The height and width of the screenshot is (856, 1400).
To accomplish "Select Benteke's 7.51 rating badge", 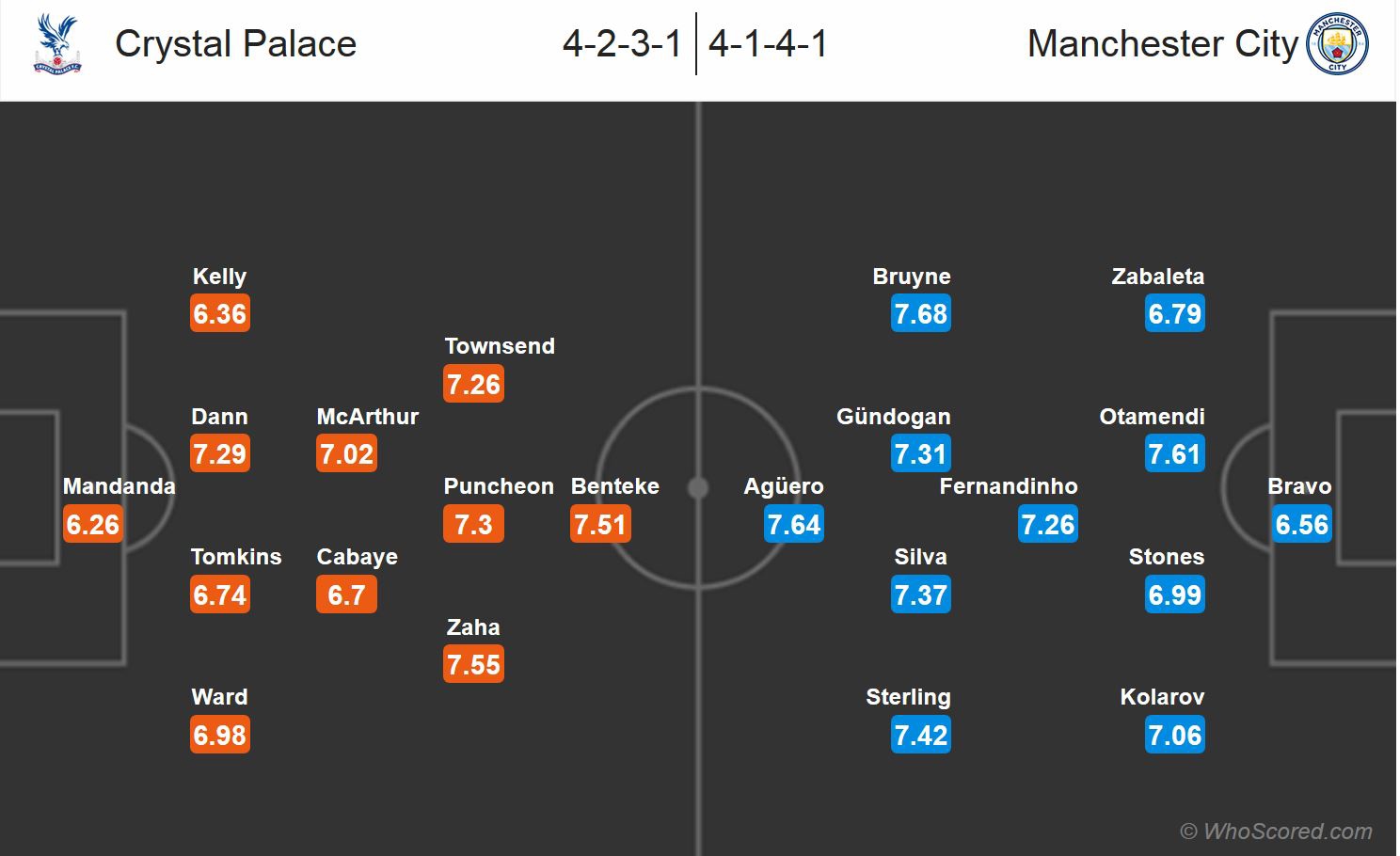I will [600, 524].
